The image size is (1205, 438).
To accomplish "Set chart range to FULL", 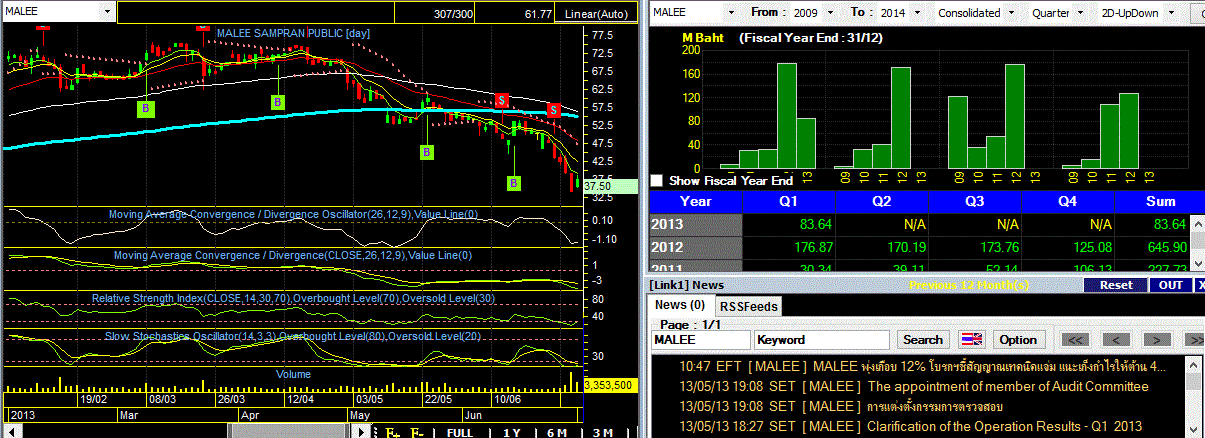I will coord(460,432).
